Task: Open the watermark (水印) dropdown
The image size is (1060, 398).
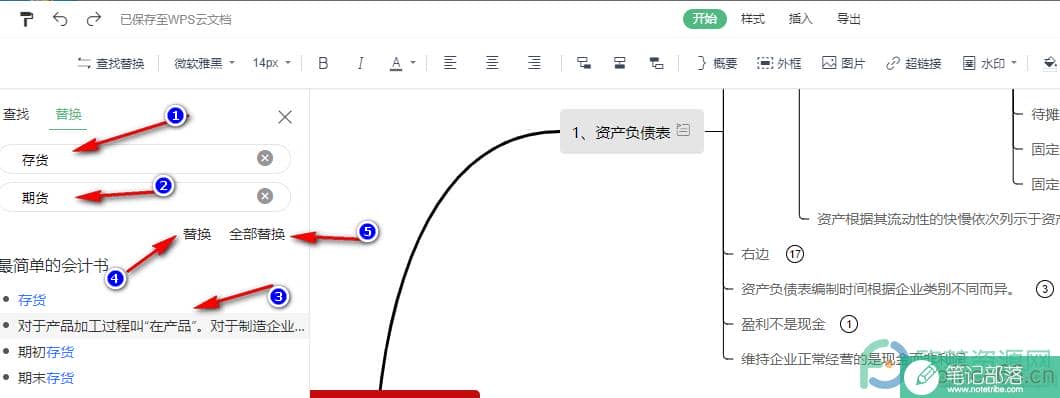Action: (x=990, y=64)
